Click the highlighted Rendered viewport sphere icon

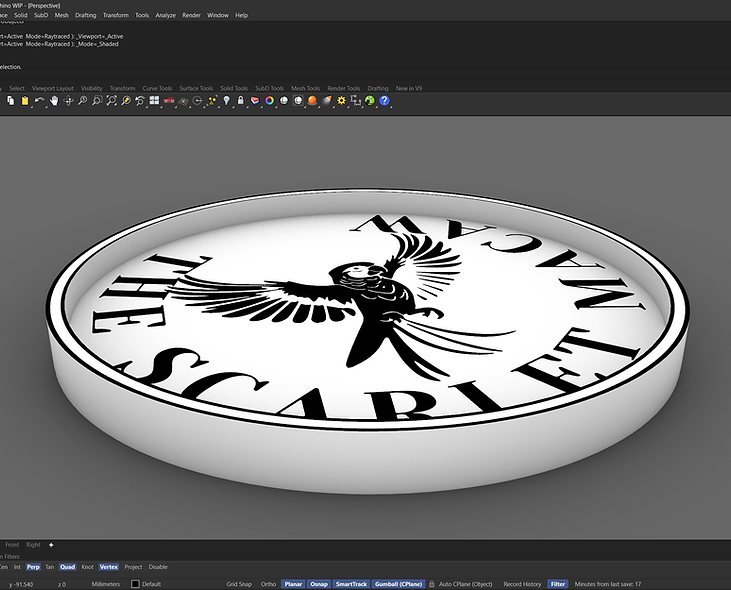[298, 100]
